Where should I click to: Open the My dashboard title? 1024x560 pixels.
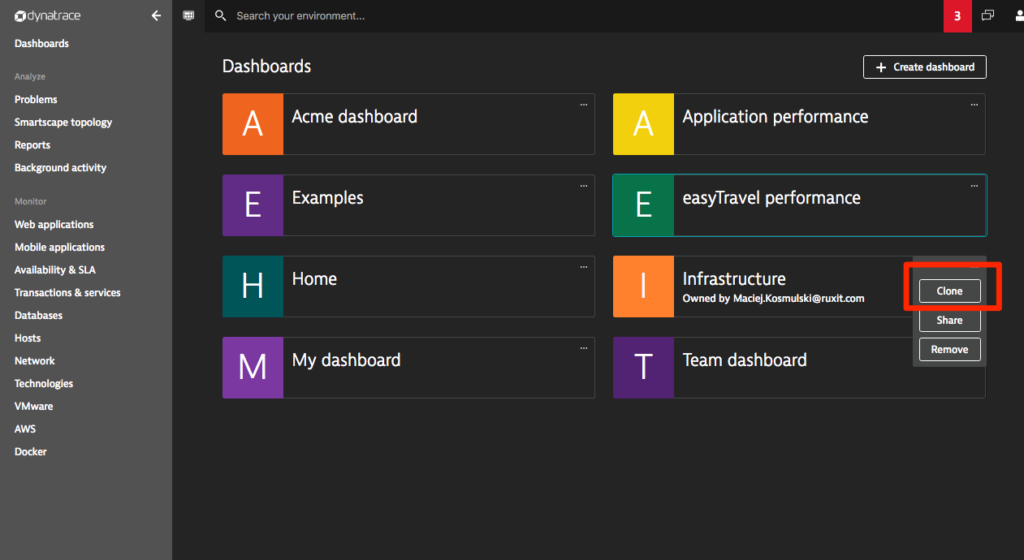(346, 360)
